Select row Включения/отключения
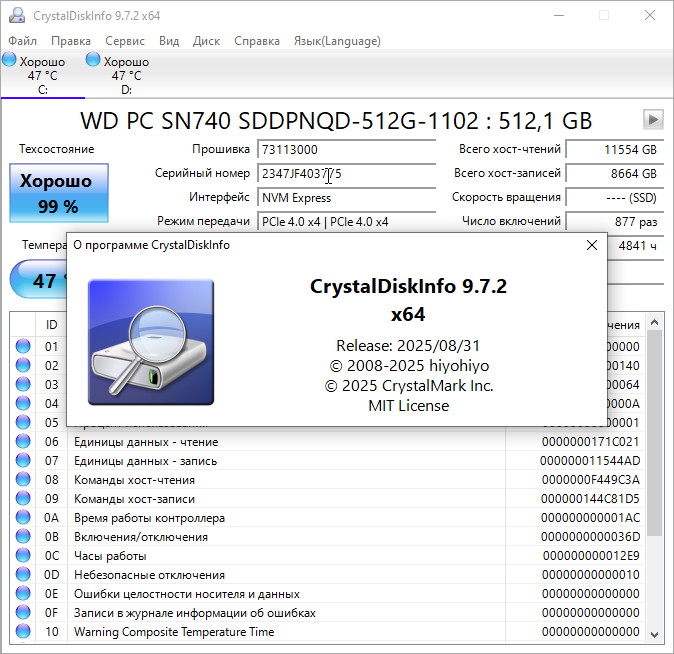This screenshot has width=674, height=654. click(x=328, y=537)
